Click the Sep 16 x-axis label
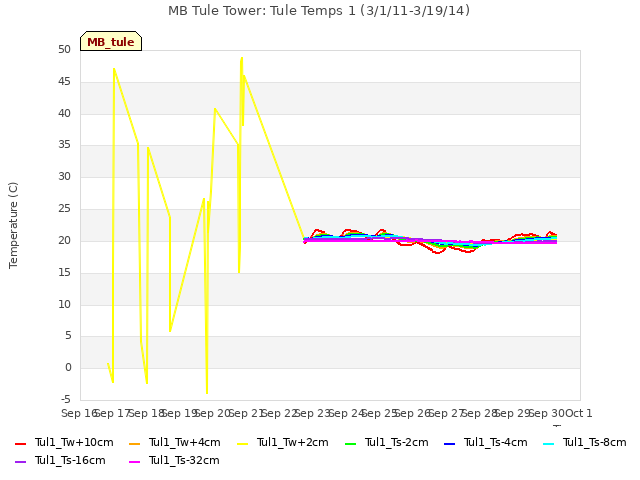 (78, 413)
